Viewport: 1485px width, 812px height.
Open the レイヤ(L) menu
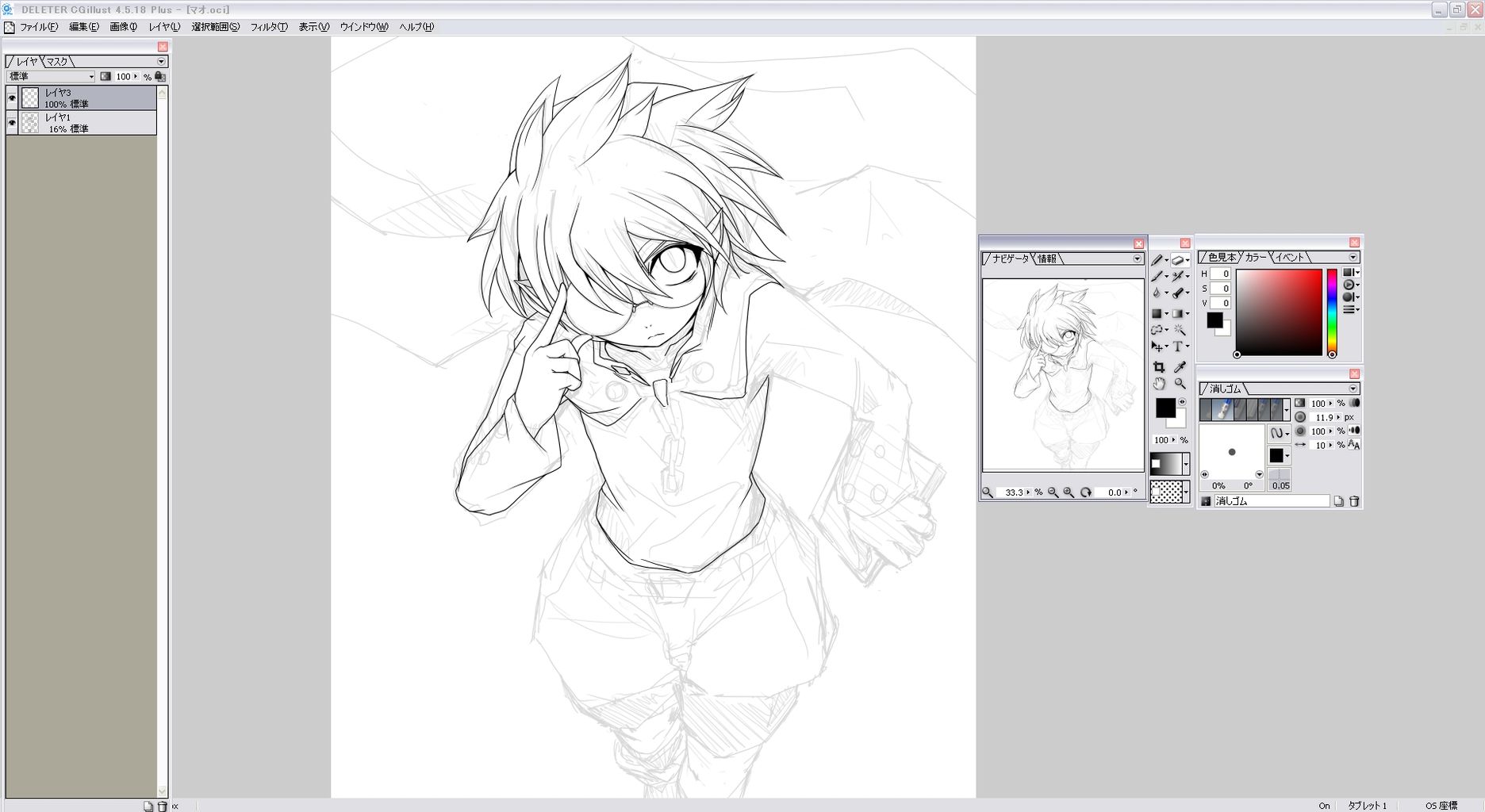[164, 27]
